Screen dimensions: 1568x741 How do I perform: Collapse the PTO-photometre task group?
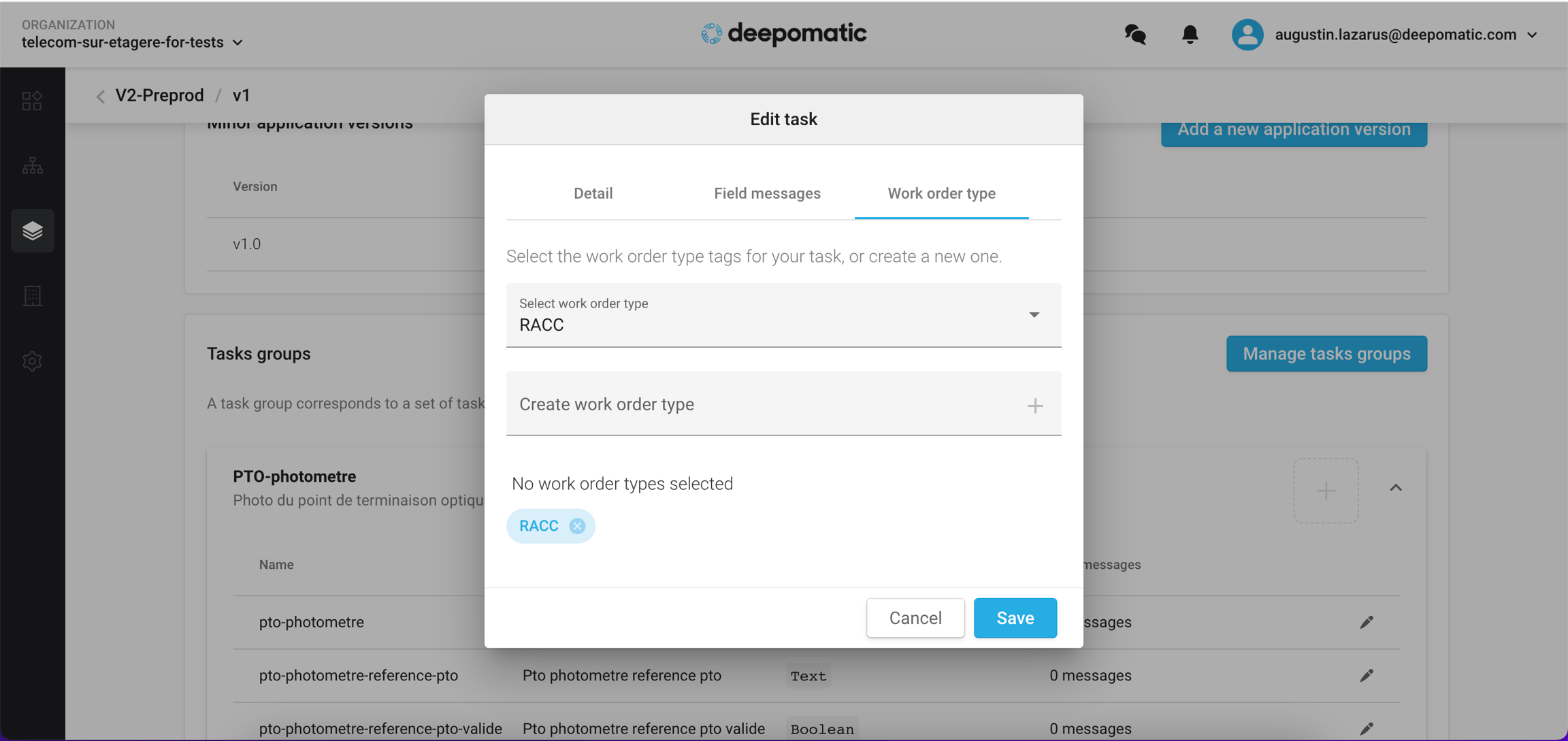(1396, 488)
